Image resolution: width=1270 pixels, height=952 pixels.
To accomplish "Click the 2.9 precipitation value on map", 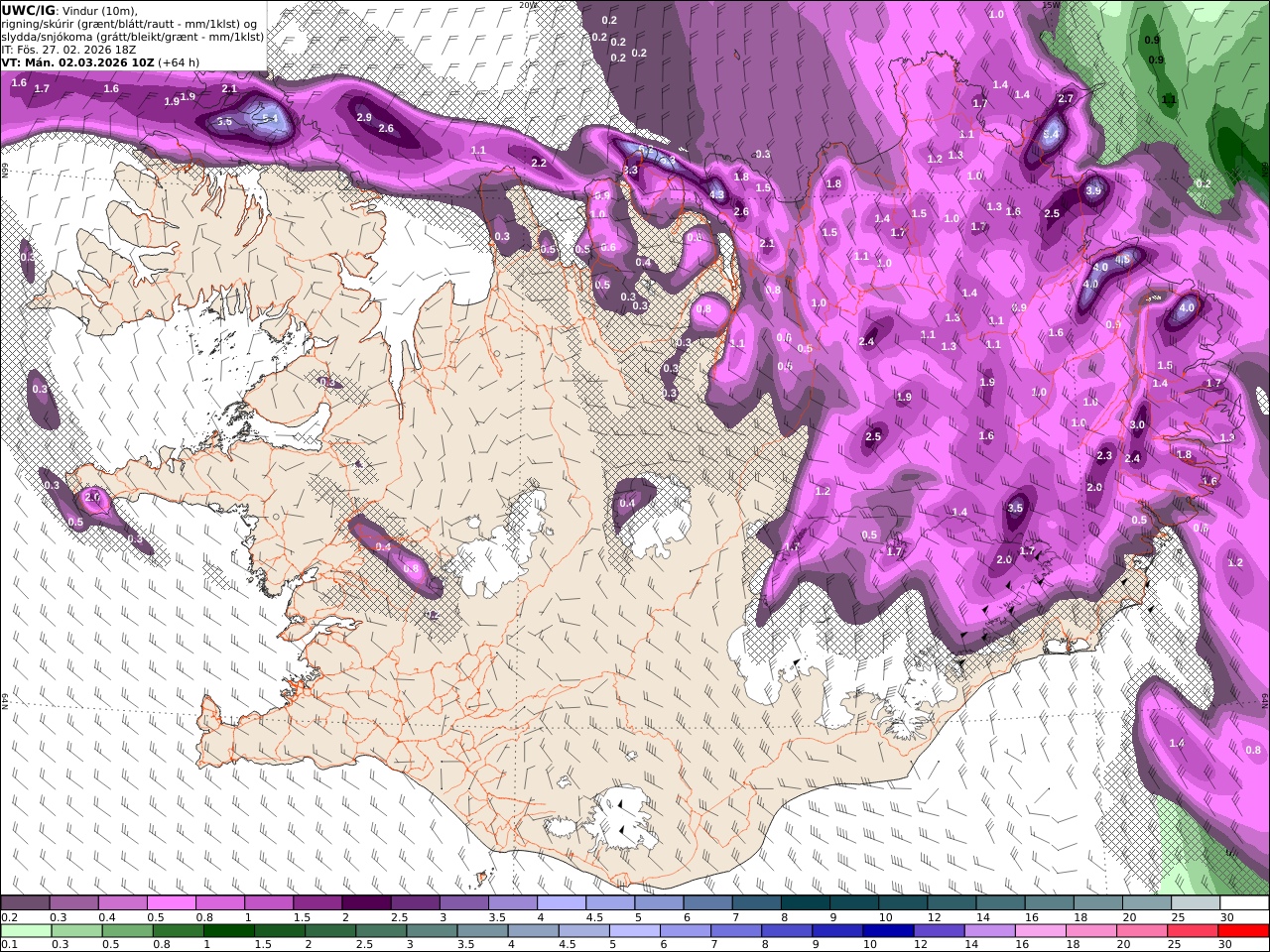I will click(364, 117).
